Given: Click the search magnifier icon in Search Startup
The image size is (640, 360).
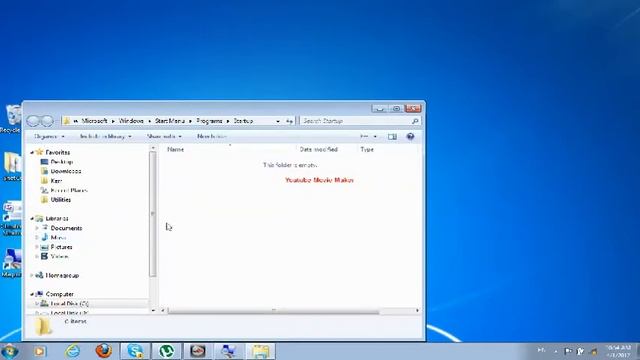Looking at the screenshot, I should 415,121.
